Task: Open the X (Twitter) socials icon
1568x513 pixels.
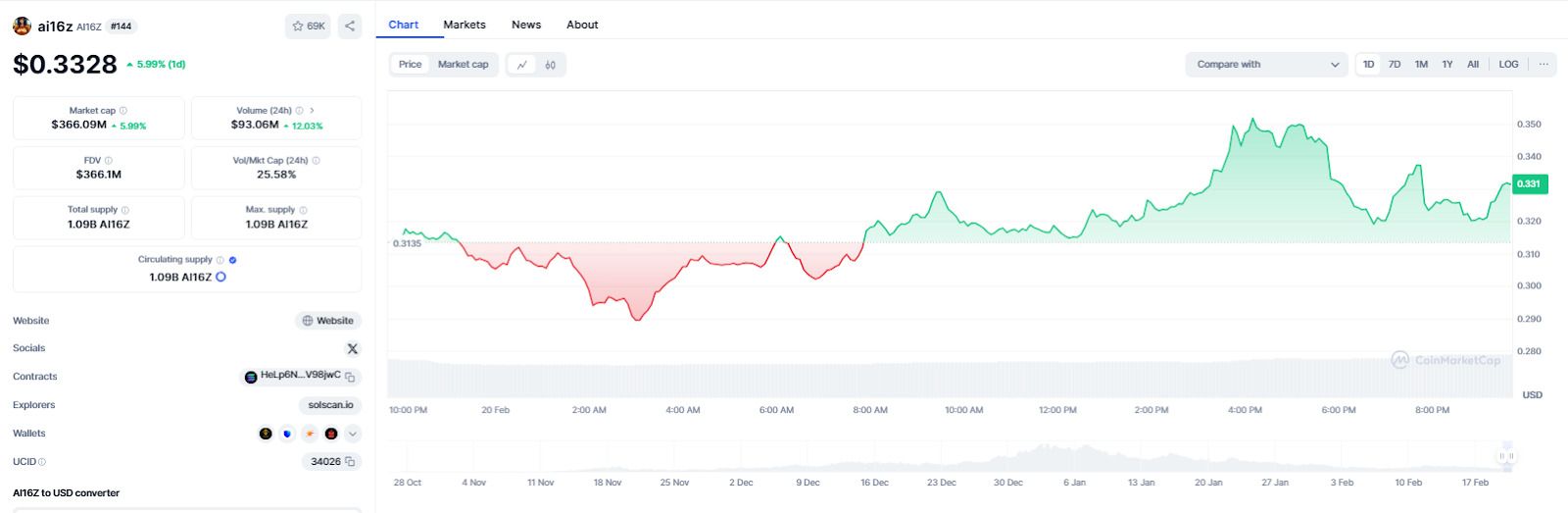Action: 353,348
